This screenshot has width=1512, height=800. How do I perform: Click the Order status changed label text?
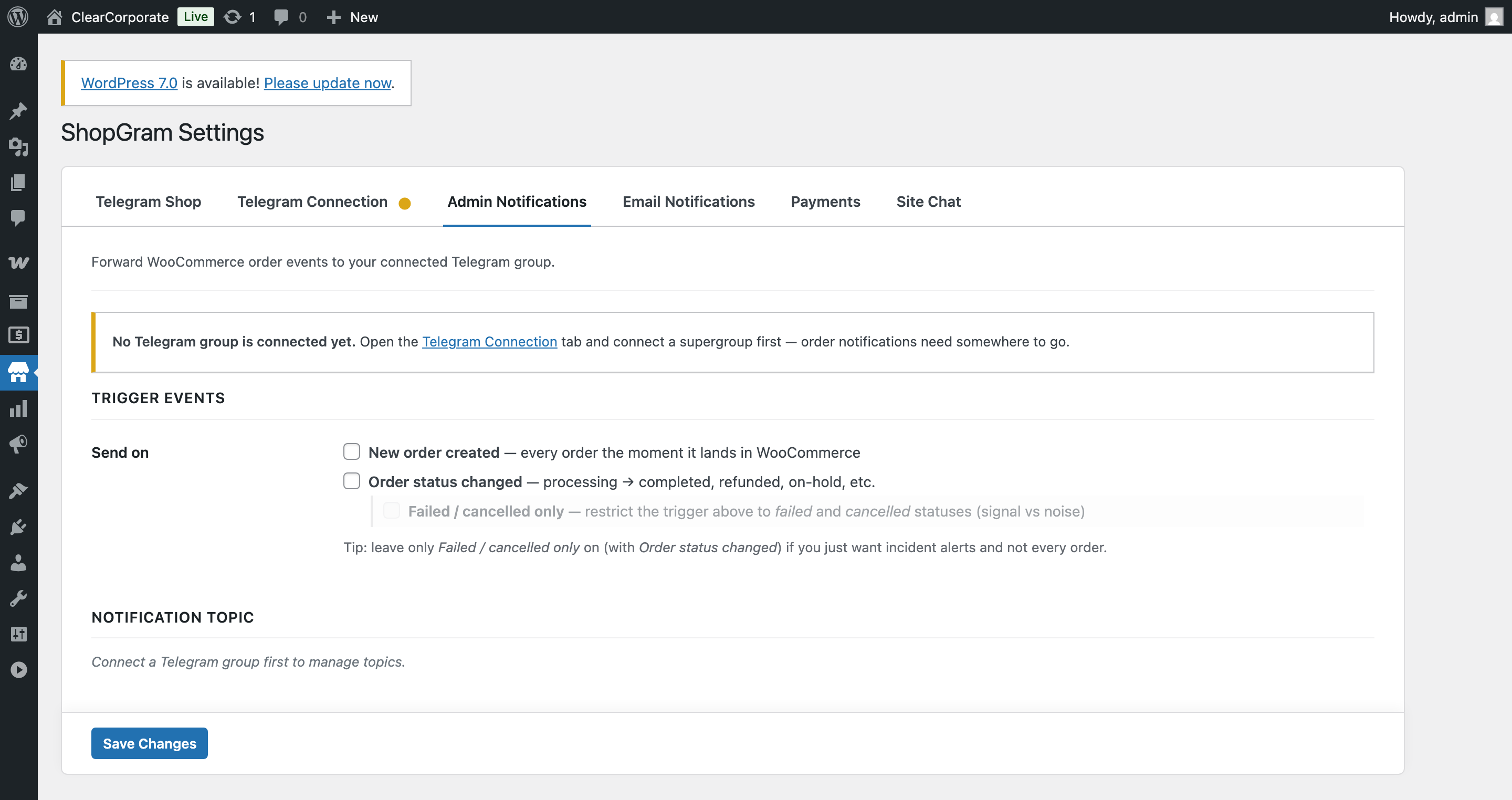(x=445, y=482)
